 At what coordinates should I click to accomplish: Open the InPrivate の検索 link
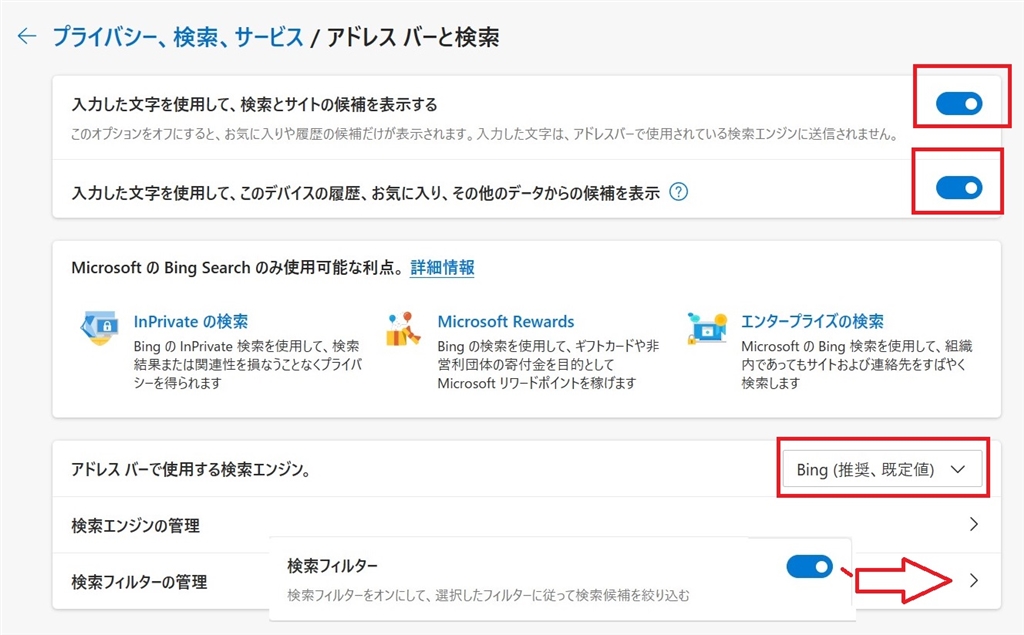click(x=191, y=322)
